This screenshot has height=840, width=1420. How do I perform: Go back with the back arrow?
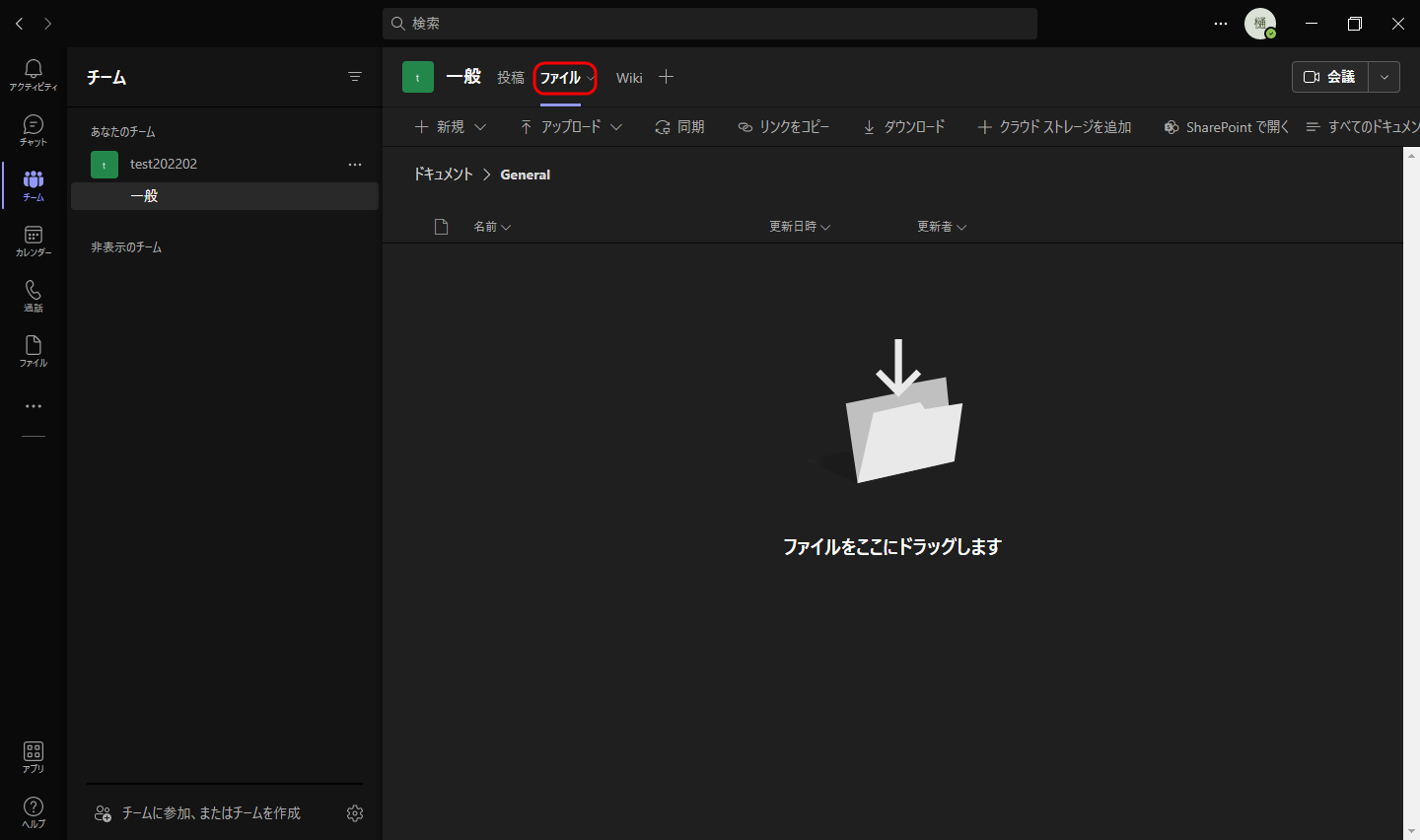(x=19, y=24)
